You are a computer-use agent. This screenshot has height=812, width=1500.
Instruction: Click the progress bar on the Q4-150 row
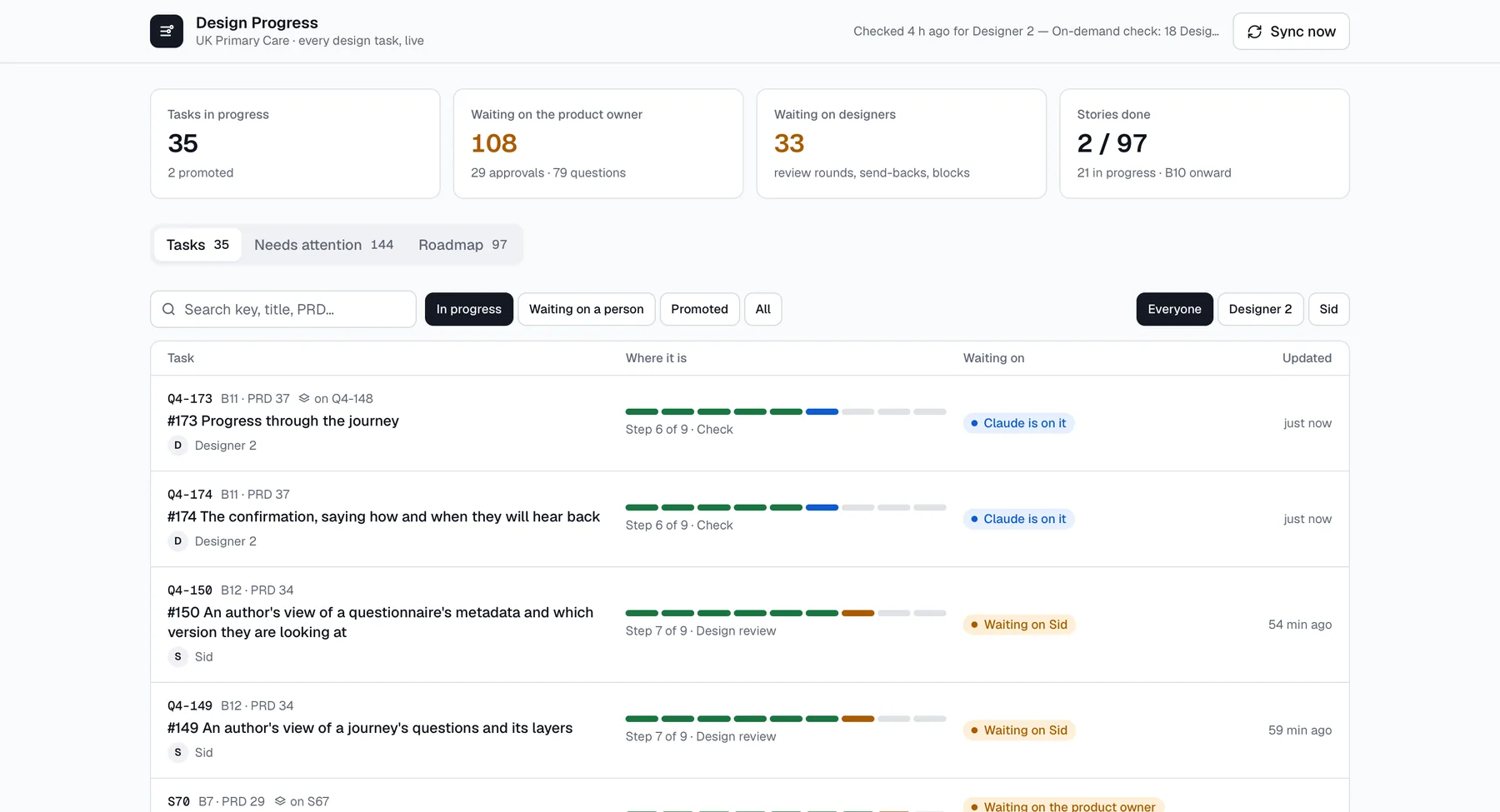coord(786,613)
